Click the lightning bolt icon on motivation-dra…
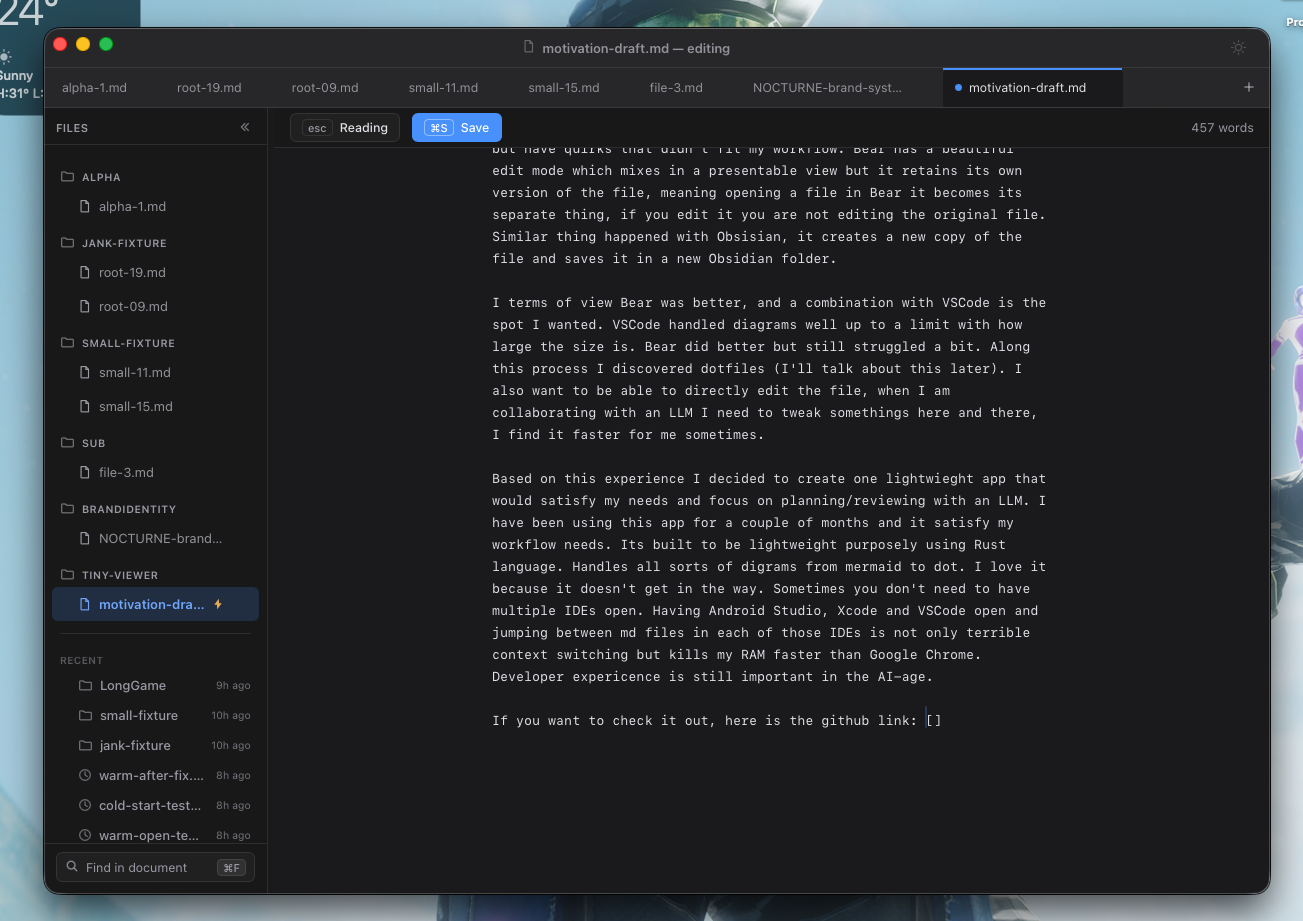The height and width of the screenshot is (921, 1303). pyautogui.click(x=218, y=604)
